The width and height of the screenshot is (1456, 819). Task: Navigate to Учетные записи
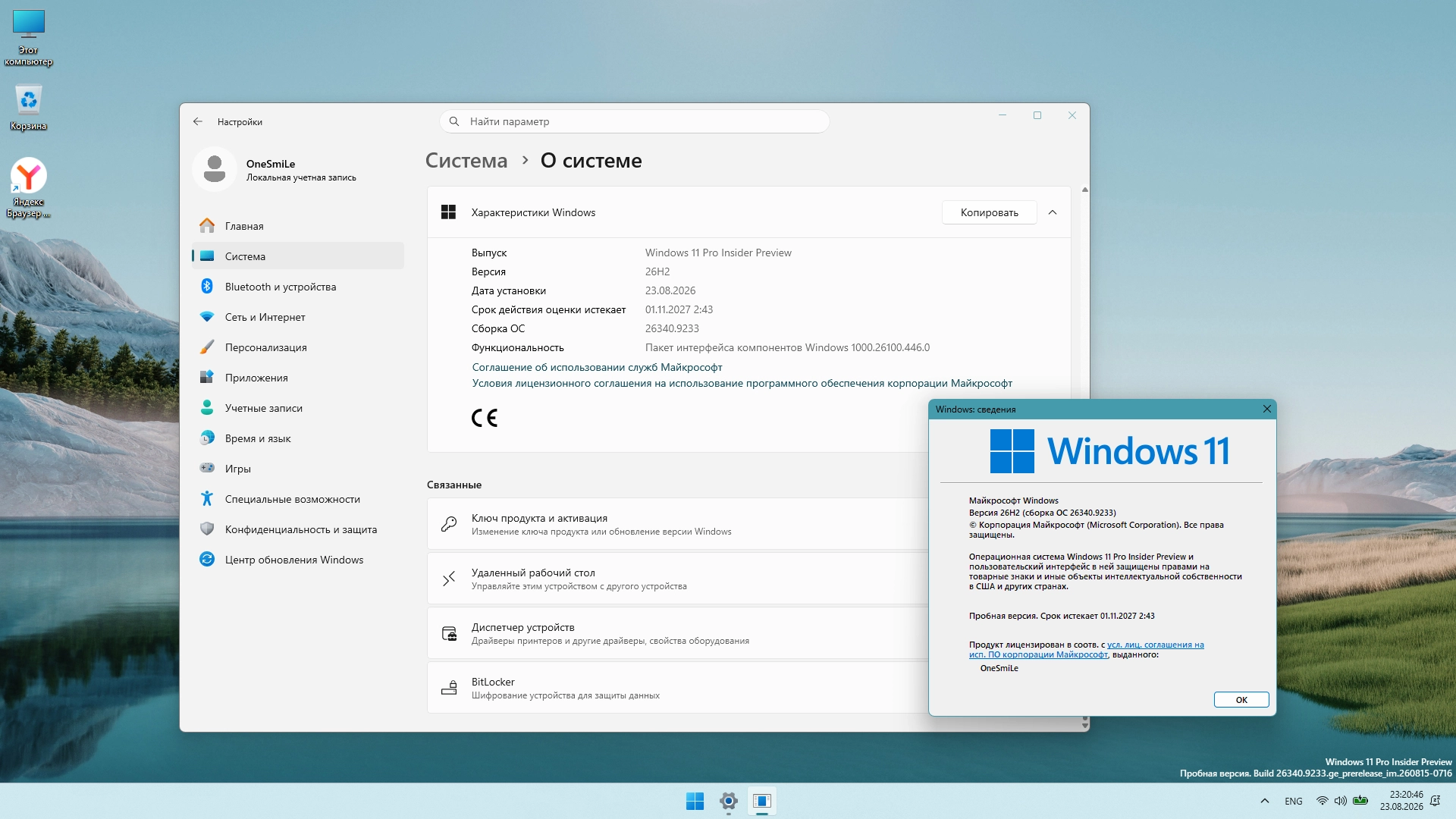click(x=298, y=408)
